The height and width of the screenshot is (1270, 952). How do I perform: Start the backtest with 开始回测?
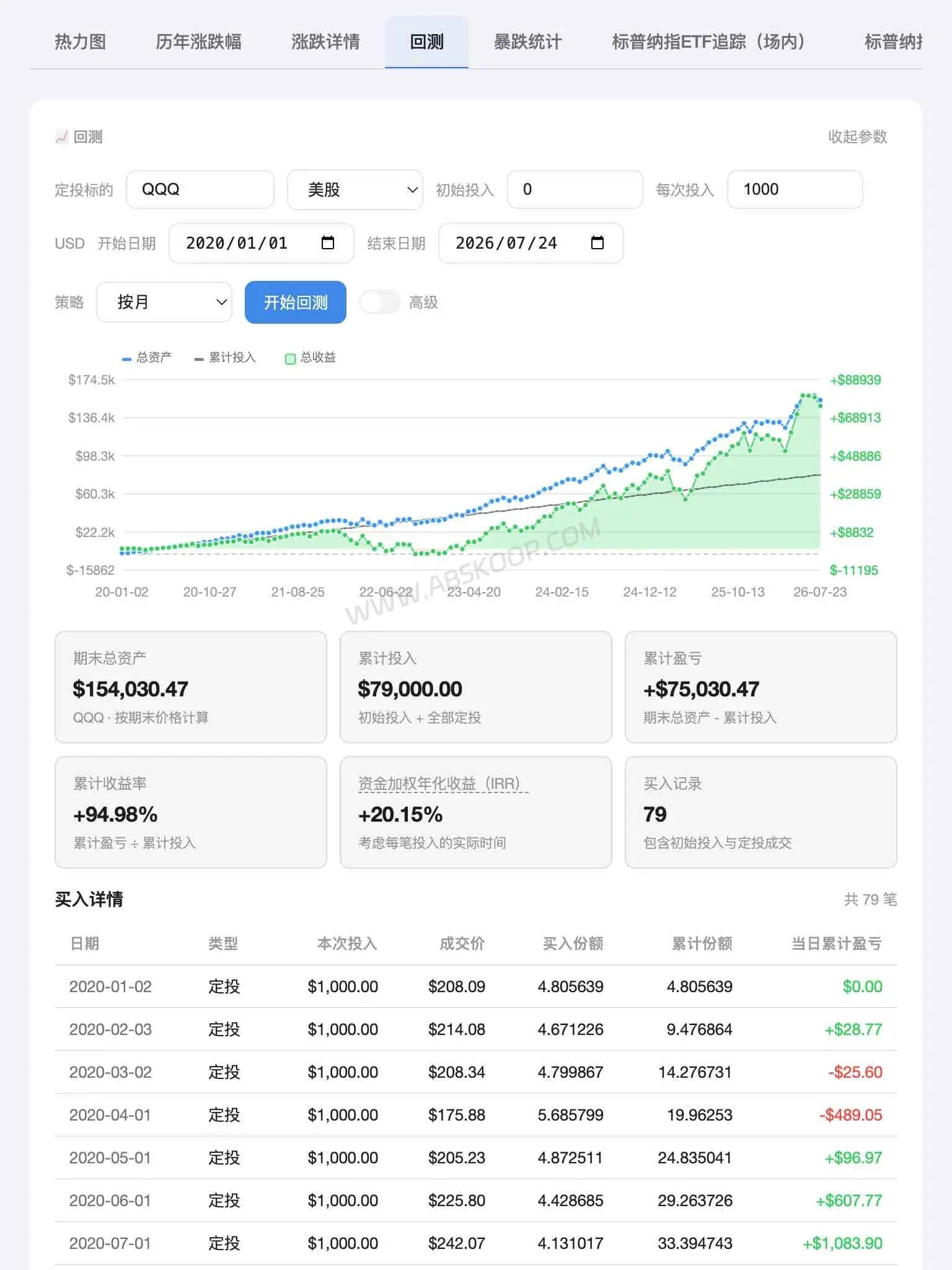pos(296,302)
